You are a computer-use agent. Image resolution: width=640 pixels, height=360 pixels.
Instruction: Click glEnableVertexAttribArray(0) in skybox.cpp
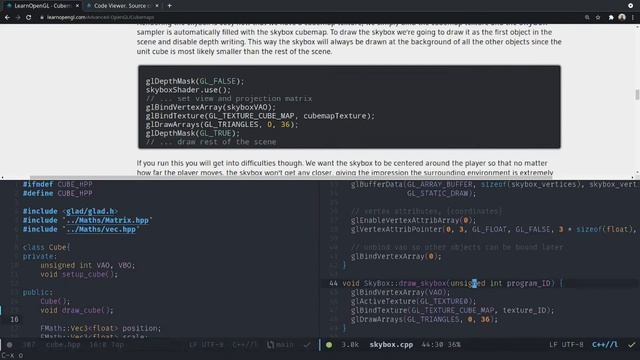413,220
